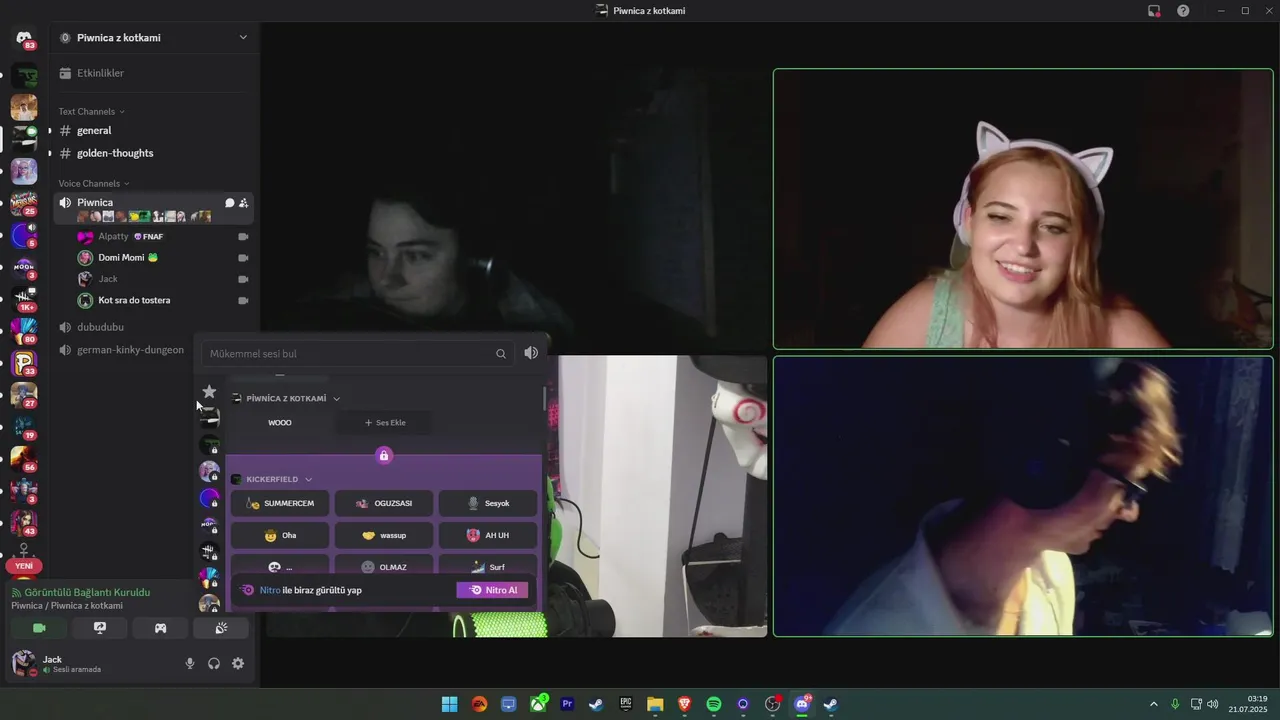The image size is (1280, 720).
Task: Open user settings gear
Action: (x=238, y=663)
